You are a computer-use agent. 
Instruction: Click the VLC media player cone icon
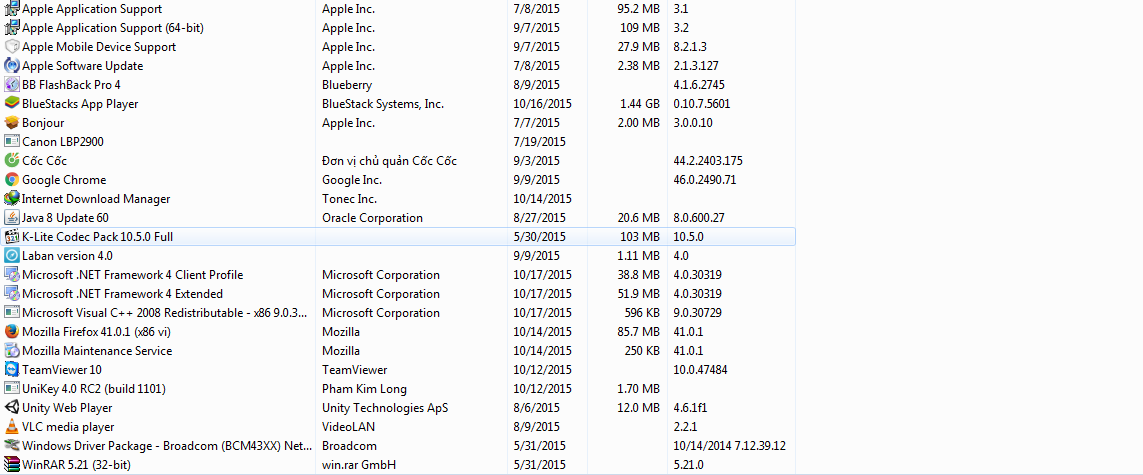point(12,427)
